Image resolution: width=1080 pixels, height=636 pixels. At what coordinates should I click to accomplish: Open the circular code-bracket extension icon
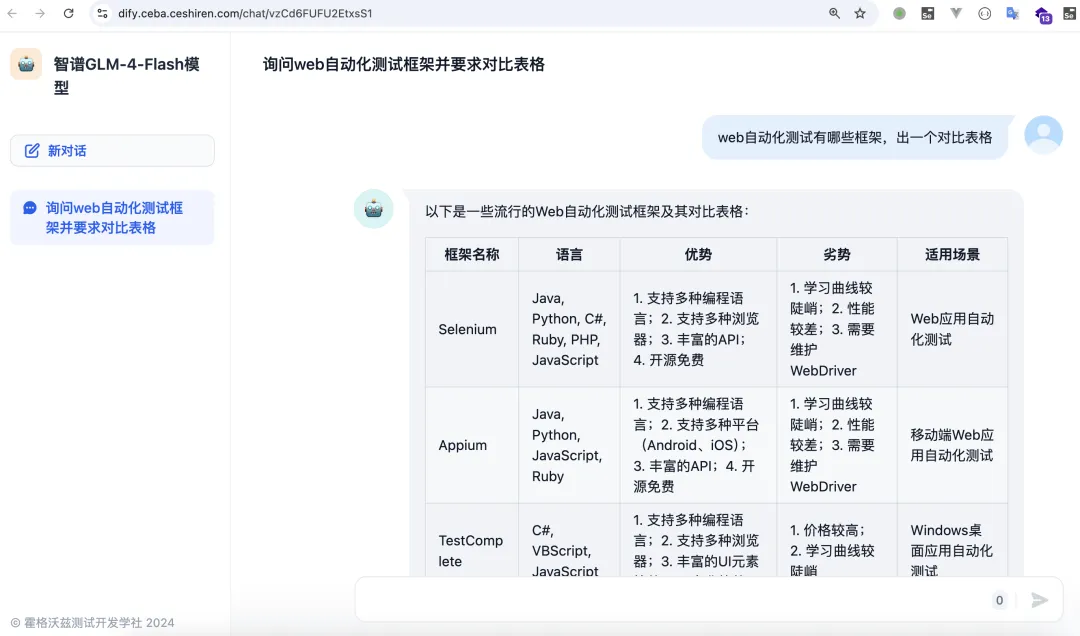[x=984, y=13]
